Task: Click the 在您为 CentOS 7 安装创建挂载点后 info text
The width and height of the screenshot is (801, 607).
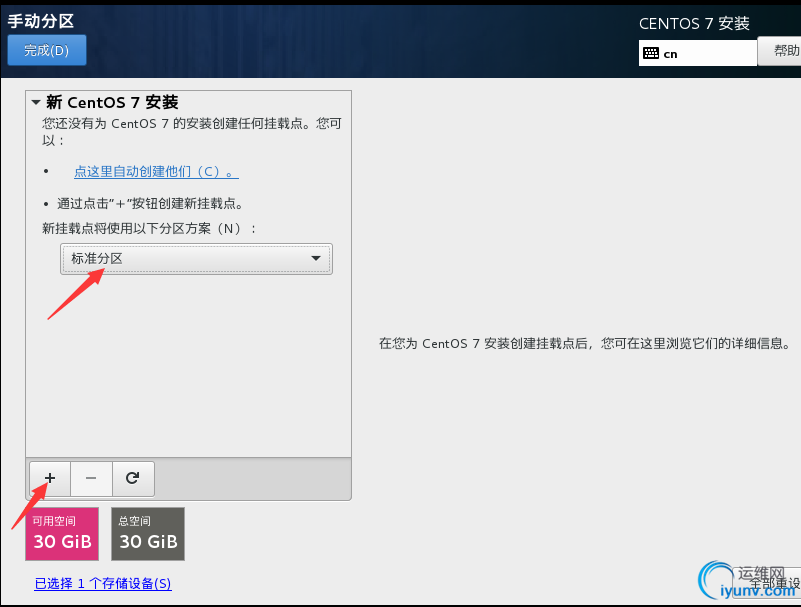Action: [584, 343]
